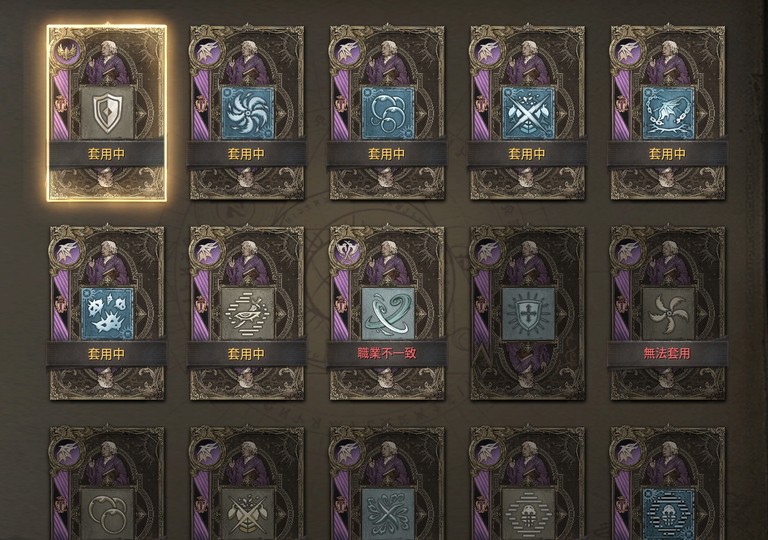Select the crossed feathers skill icon

(387, 514)
